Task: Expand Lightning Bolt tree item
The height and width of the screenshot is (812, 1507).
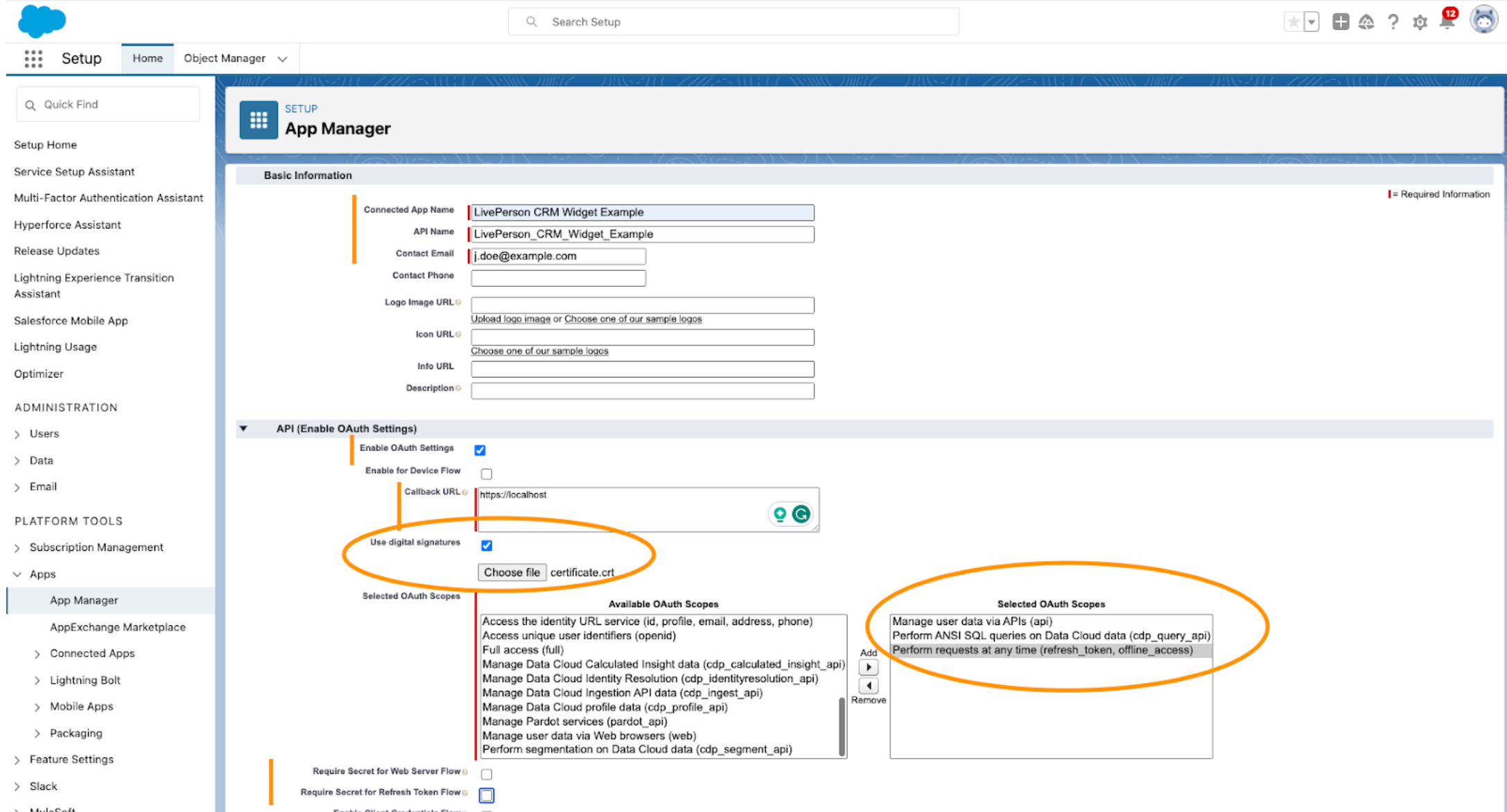Action: (37, 681)
